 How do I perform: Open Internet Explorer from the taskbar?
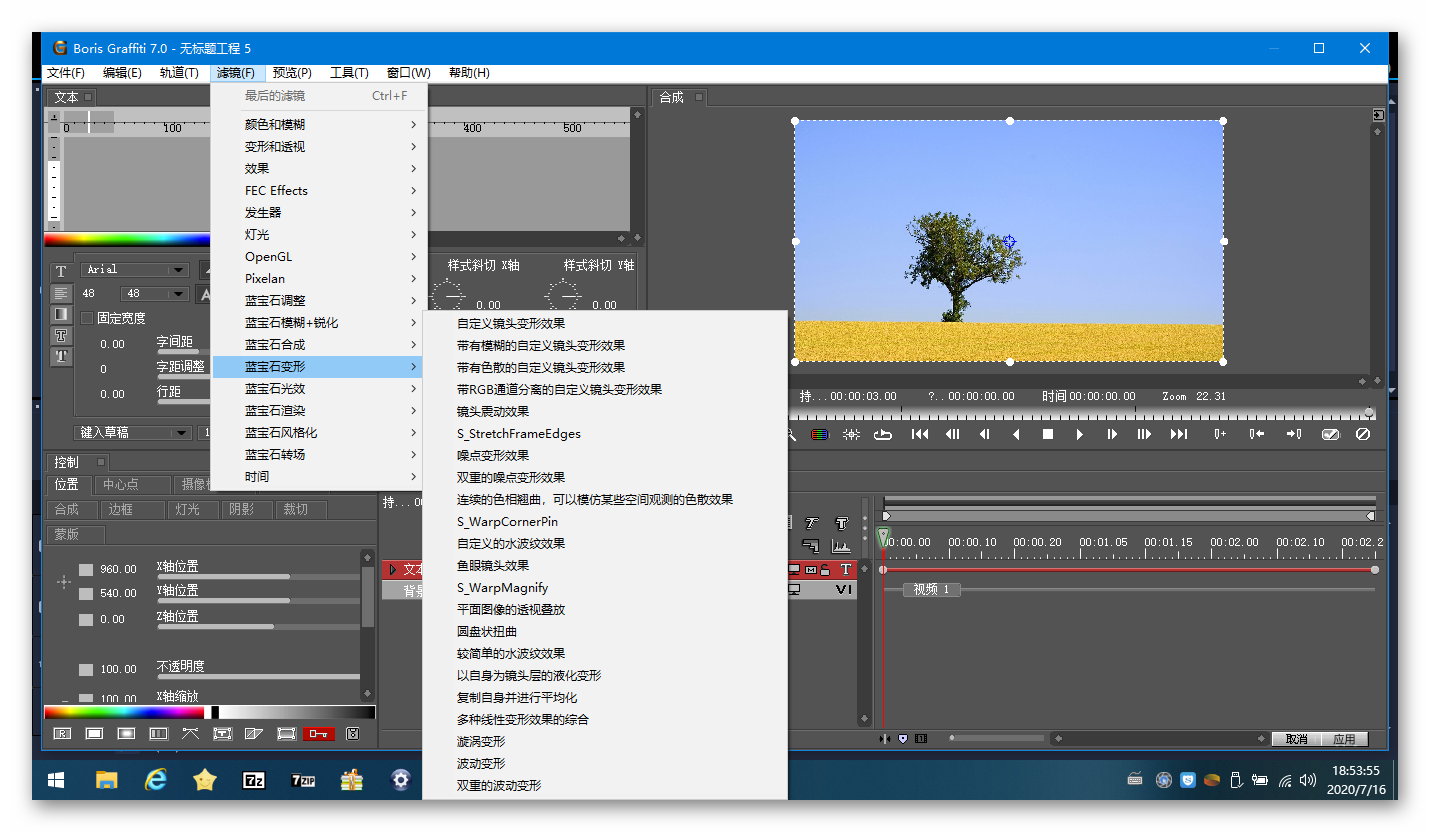(156, 779)
